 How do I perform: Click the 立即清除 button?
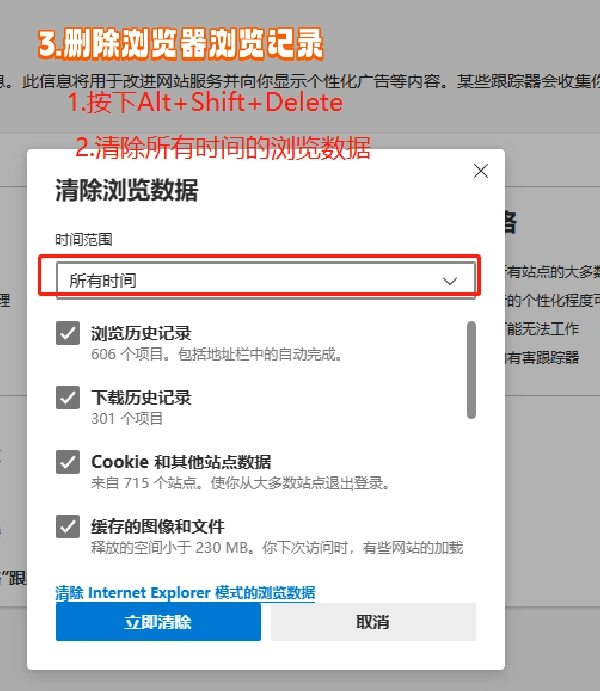click(158, 622)
